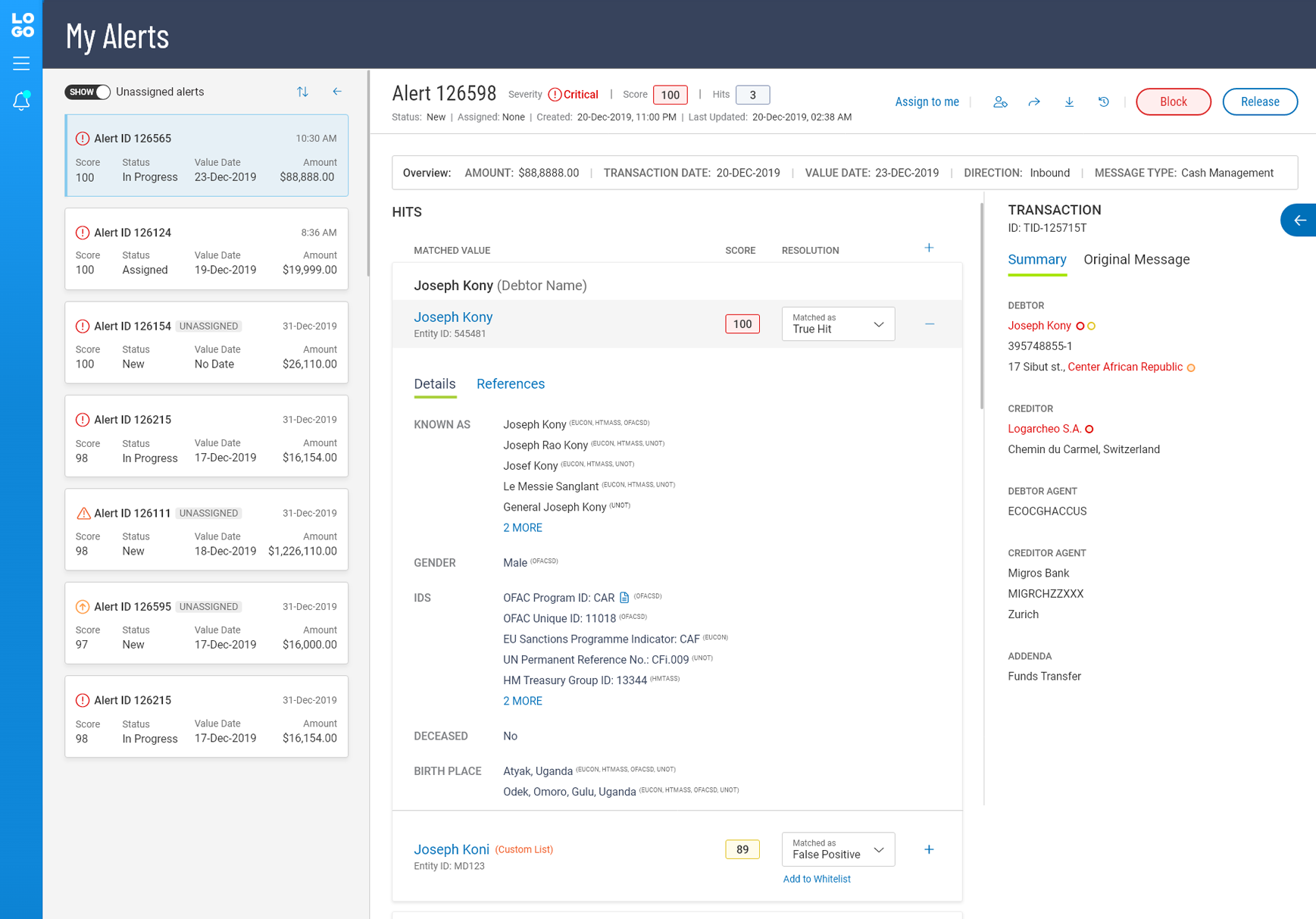This screenshot has width=1316, height=919.
Task: Toggle the SHOW switch for unassigned alerts
Action: click(87, 92)
